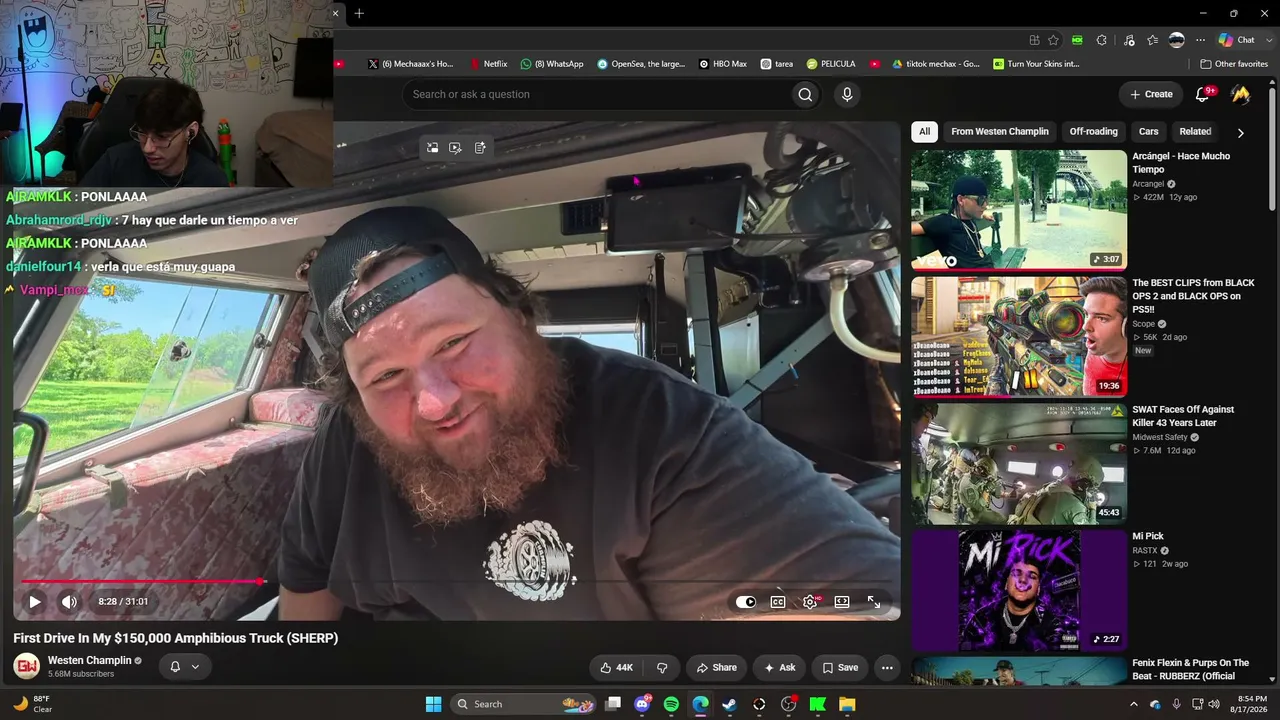Open Fenix Flexin RUBBERZ video title
The height and width of the screenshot is (720, 1280).
[x=1190, y=669]
